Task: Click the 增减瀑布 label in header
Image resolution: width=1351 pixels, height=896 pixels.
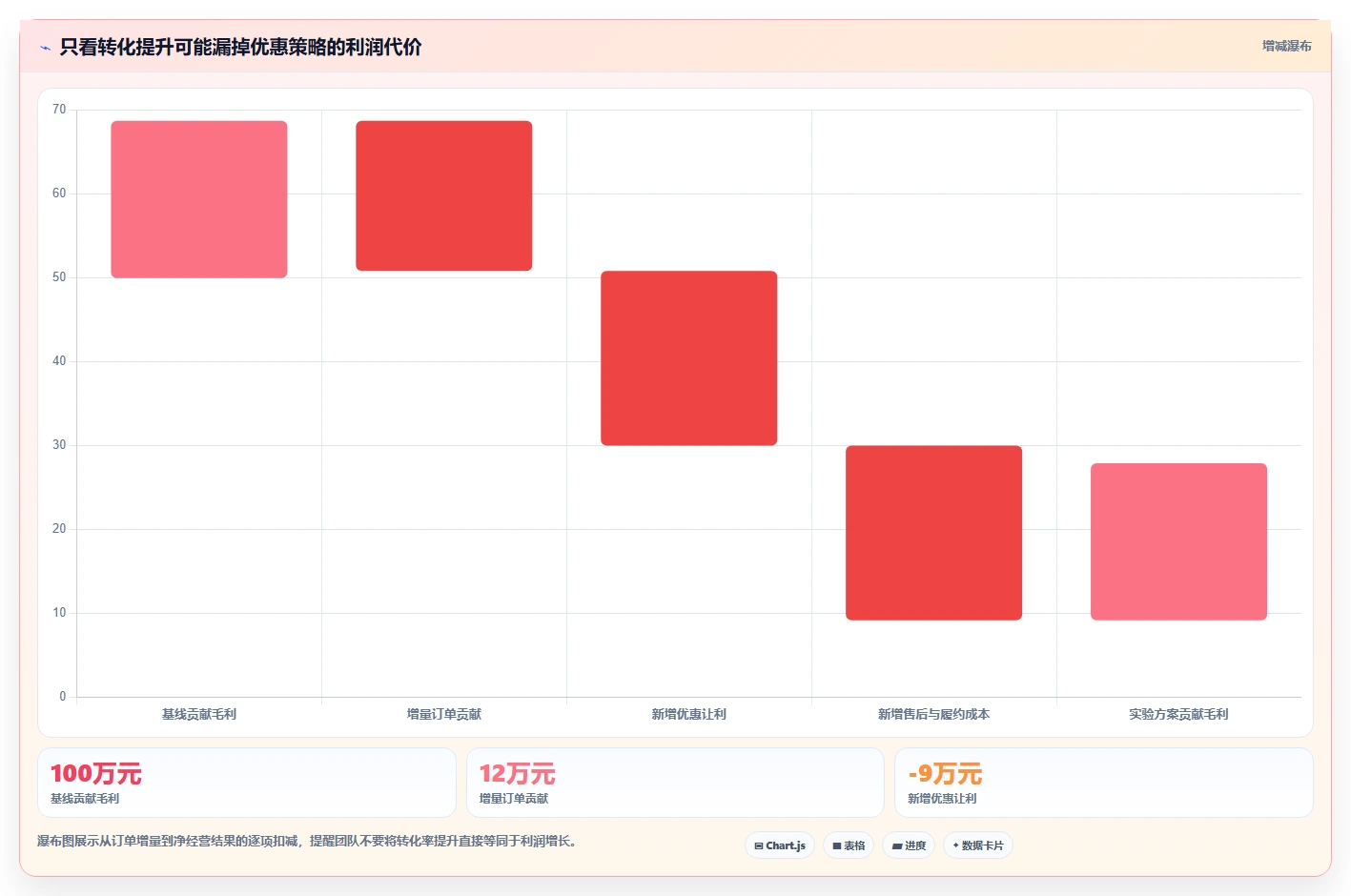Action: tap(1286, 46)
